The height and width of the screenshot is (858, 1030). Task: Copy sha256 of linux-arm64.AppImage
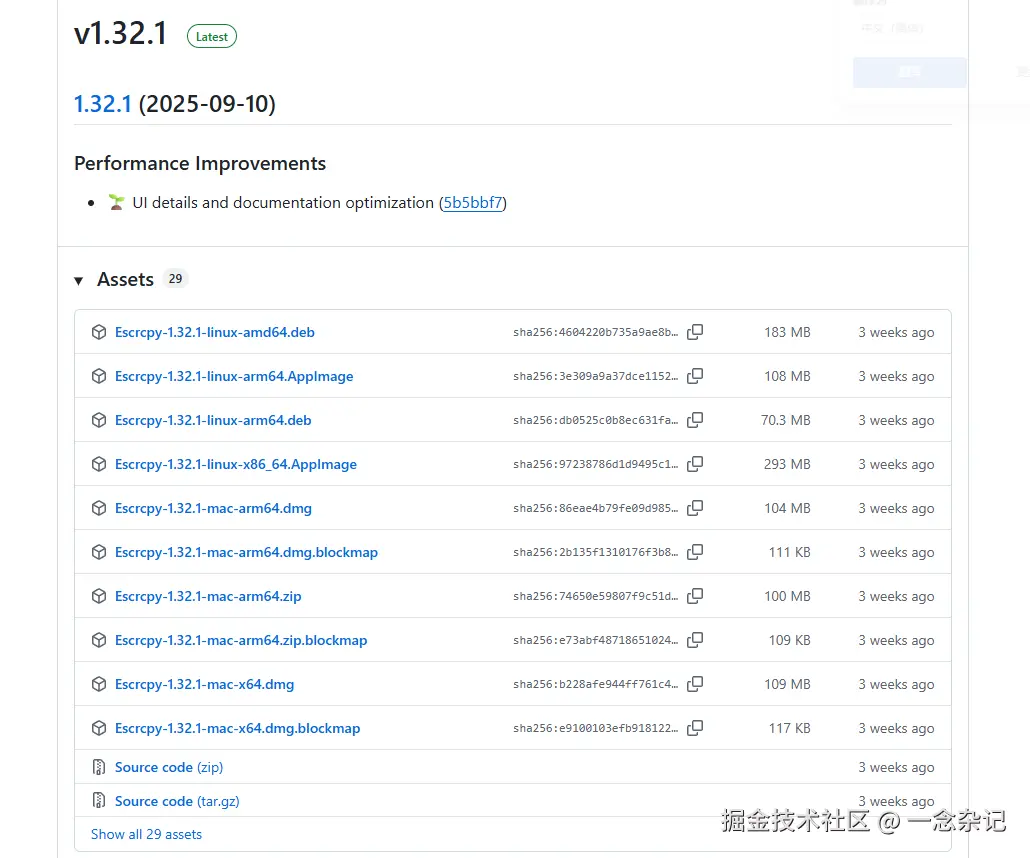tap(695, 376)
